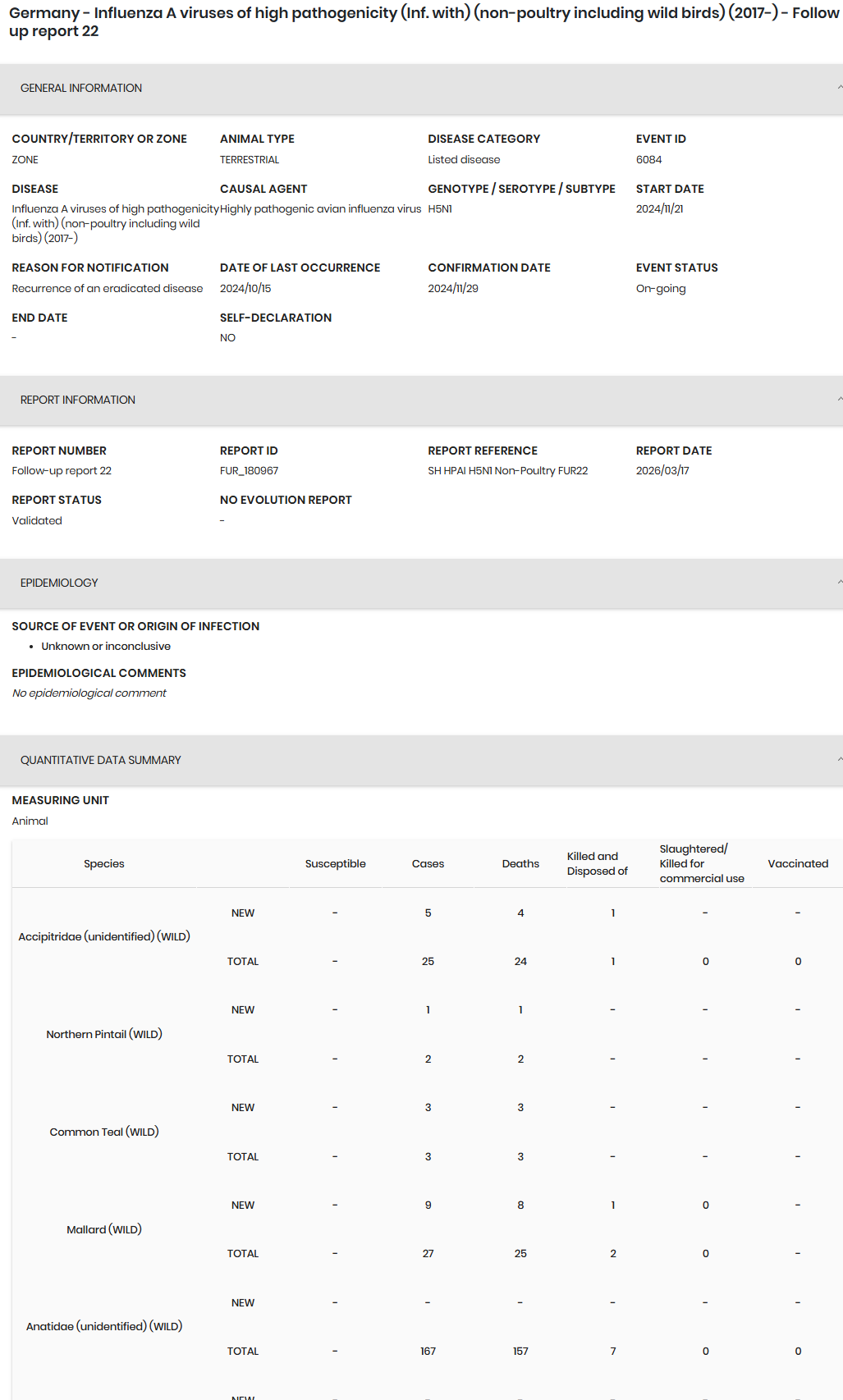Click the Anatidae total cases value 167
Image resolution: width=843 pixels, height=1400 pixels.
pos(428,1351)
